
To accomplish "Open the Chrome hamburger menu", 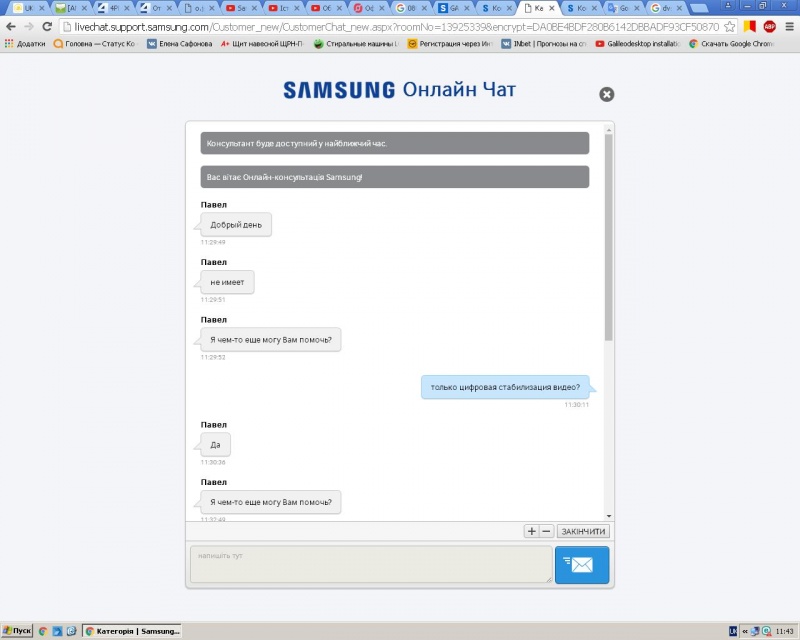I will 789,27.
